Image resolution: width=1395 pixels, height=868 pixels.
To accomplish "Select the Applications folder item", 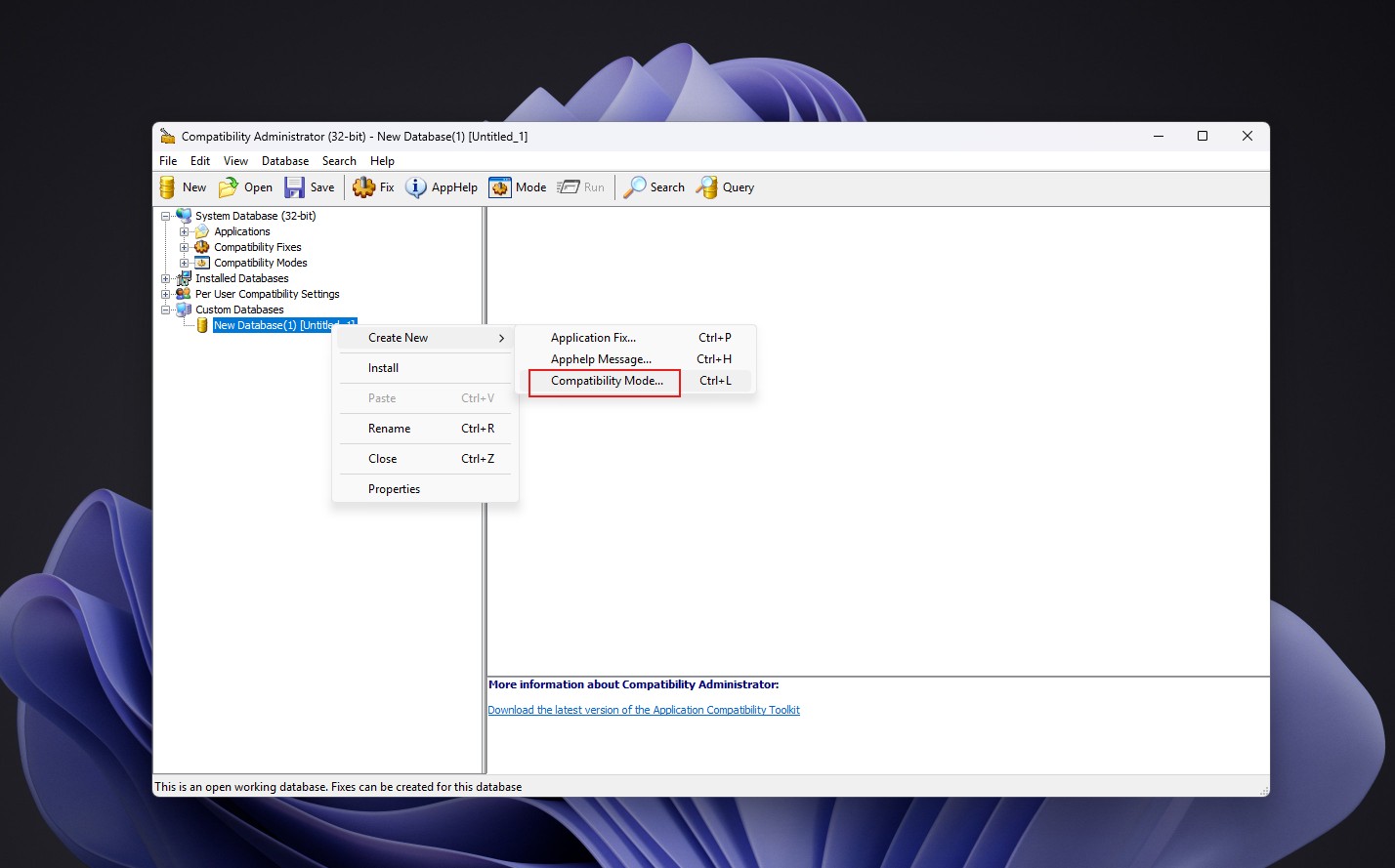I will pyautogui.click(x=242, y=231).
